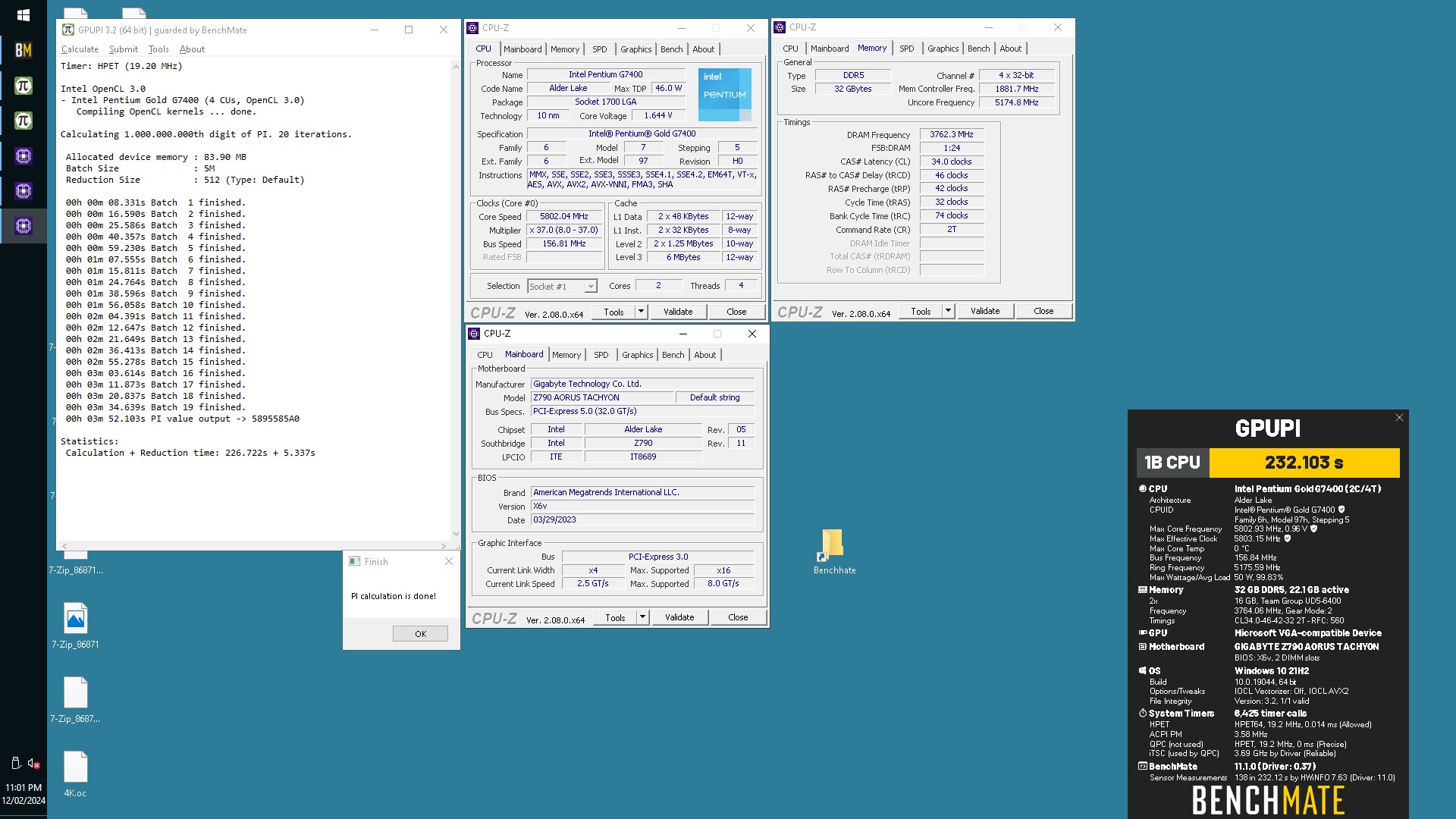Click the safely remove hardware tray icon
Viewport: 1456px width, 819px height.
pos(15,763)
